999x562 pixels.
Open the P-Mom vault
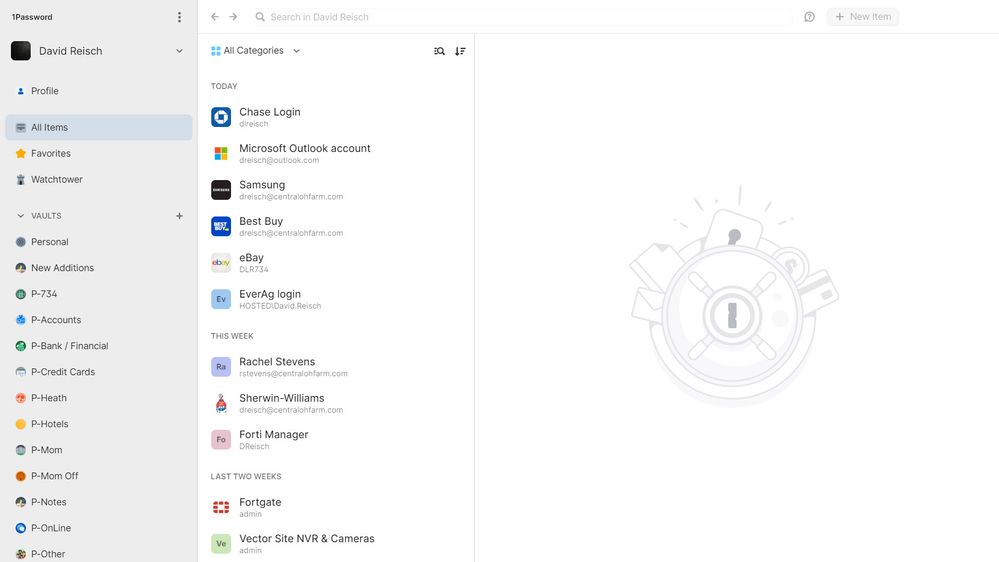tap(99, 450)
